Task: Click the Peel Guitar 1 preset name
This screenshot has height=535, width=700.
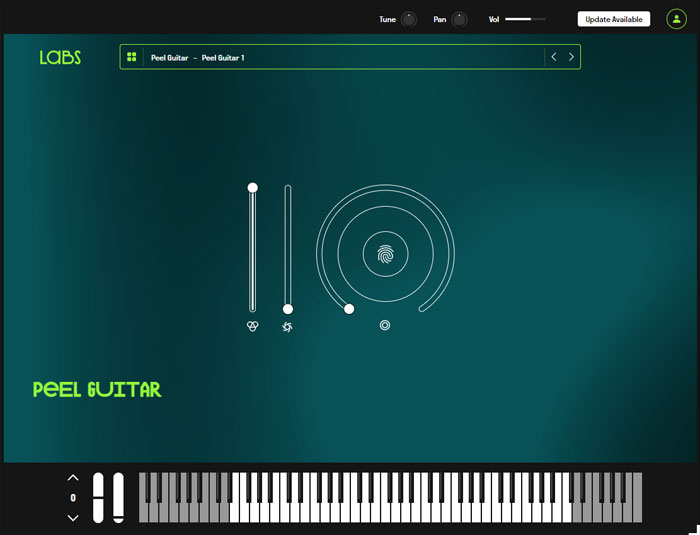Action: coord(223,58)
